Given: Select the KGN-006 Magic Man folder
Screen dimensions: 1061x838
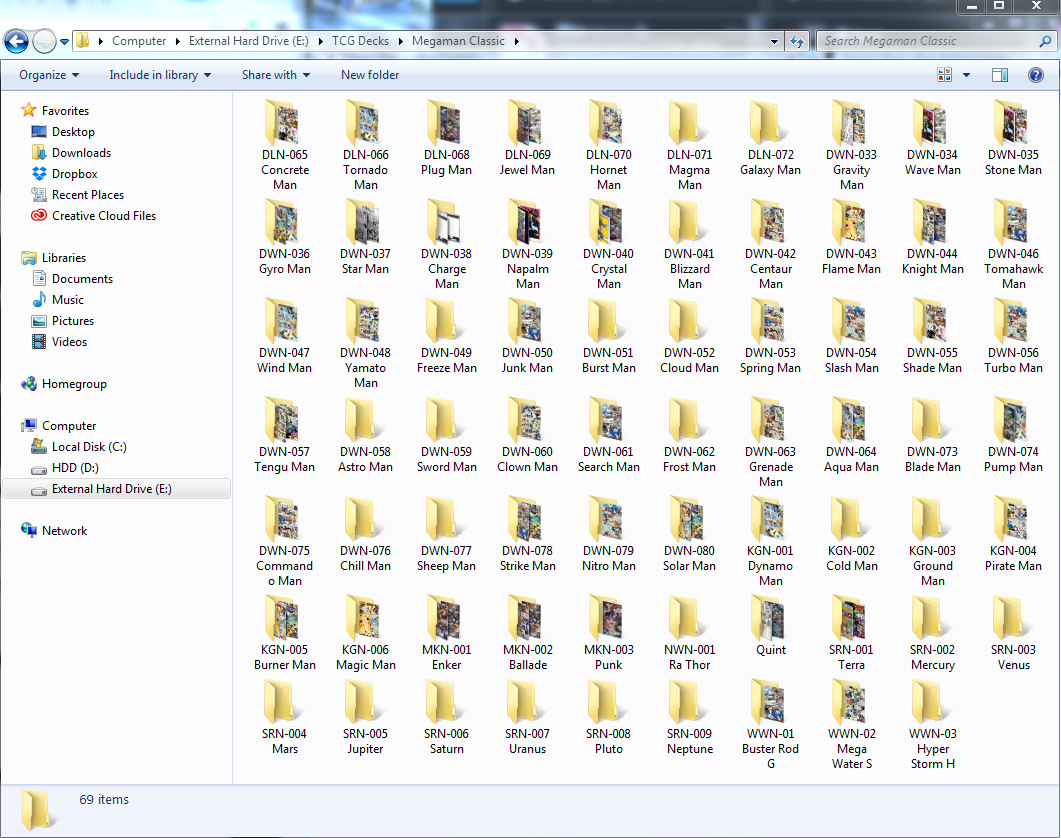Looking at the screenshot, I should pyautogui.click(x=365, y=632).
